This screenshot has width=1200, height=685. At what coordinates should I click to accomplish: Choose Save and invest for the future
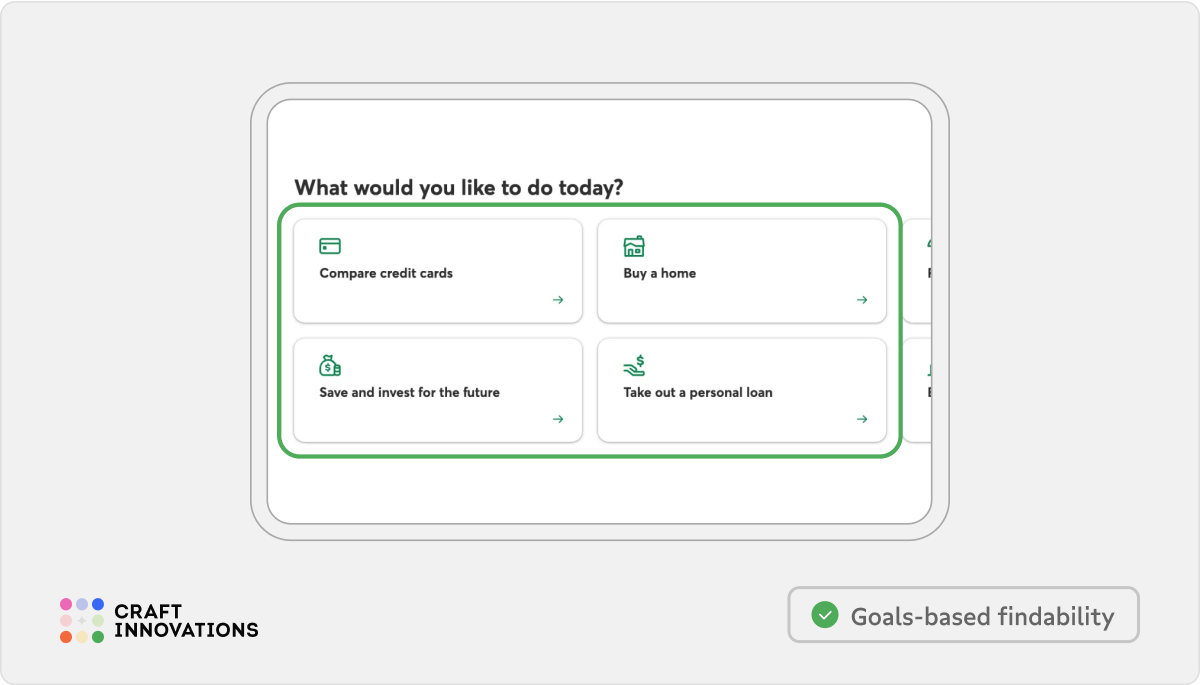[x=409, y=392]
